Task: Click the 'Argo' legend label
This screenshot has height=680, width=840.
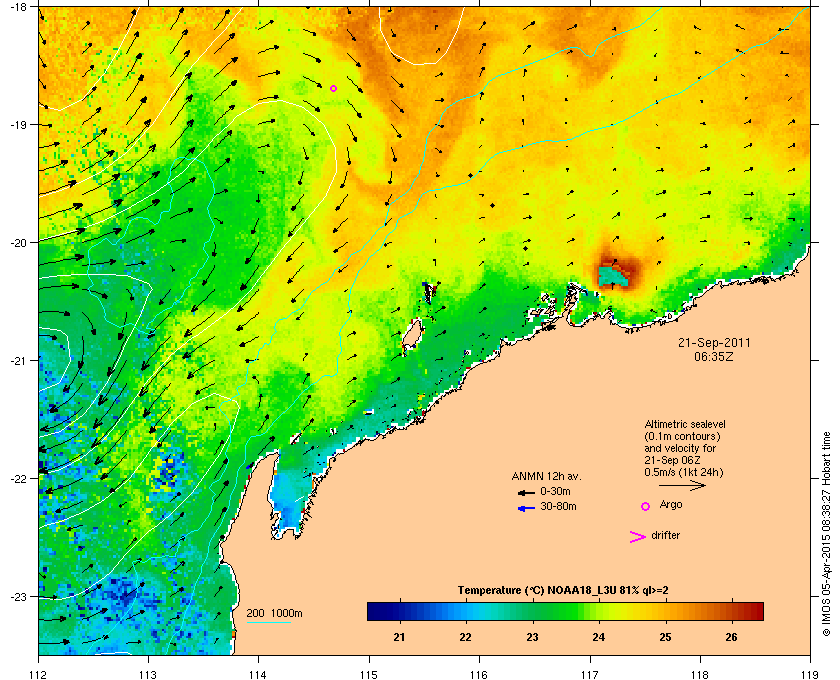Action: [x=671, y=505]
